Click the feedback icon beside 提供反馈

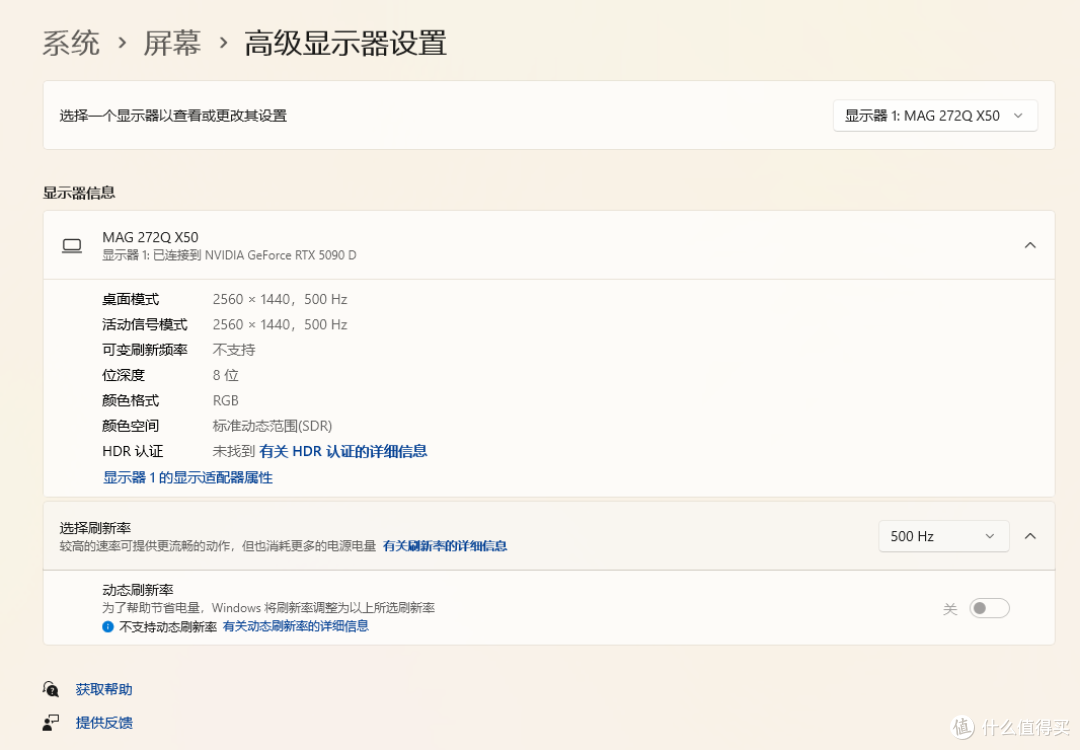50,722
